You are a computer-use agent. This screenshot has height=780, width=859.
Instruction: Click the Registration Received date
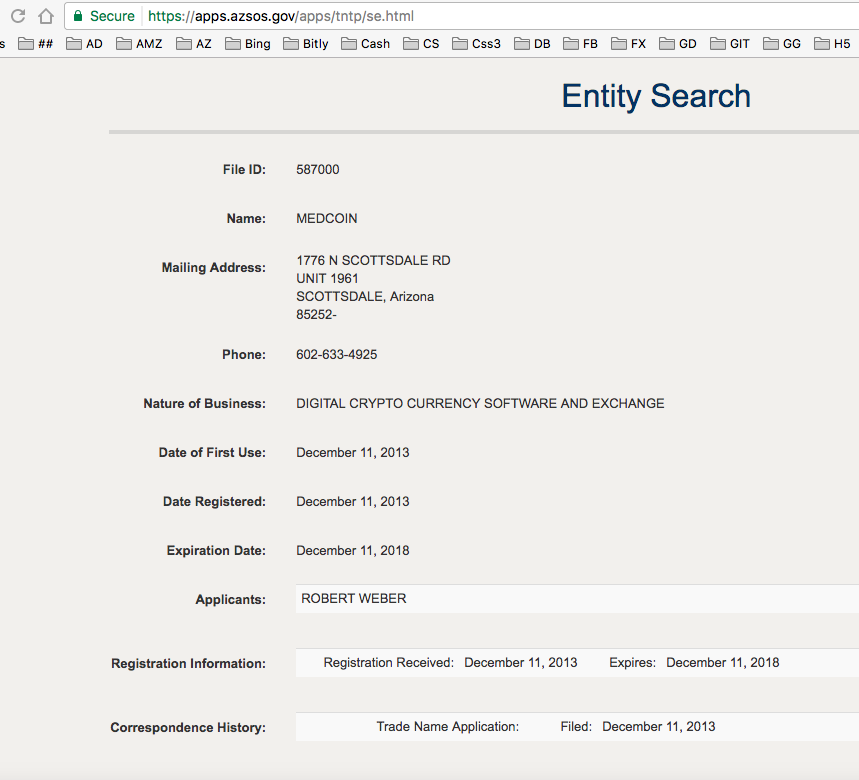(x=520, y=663)
